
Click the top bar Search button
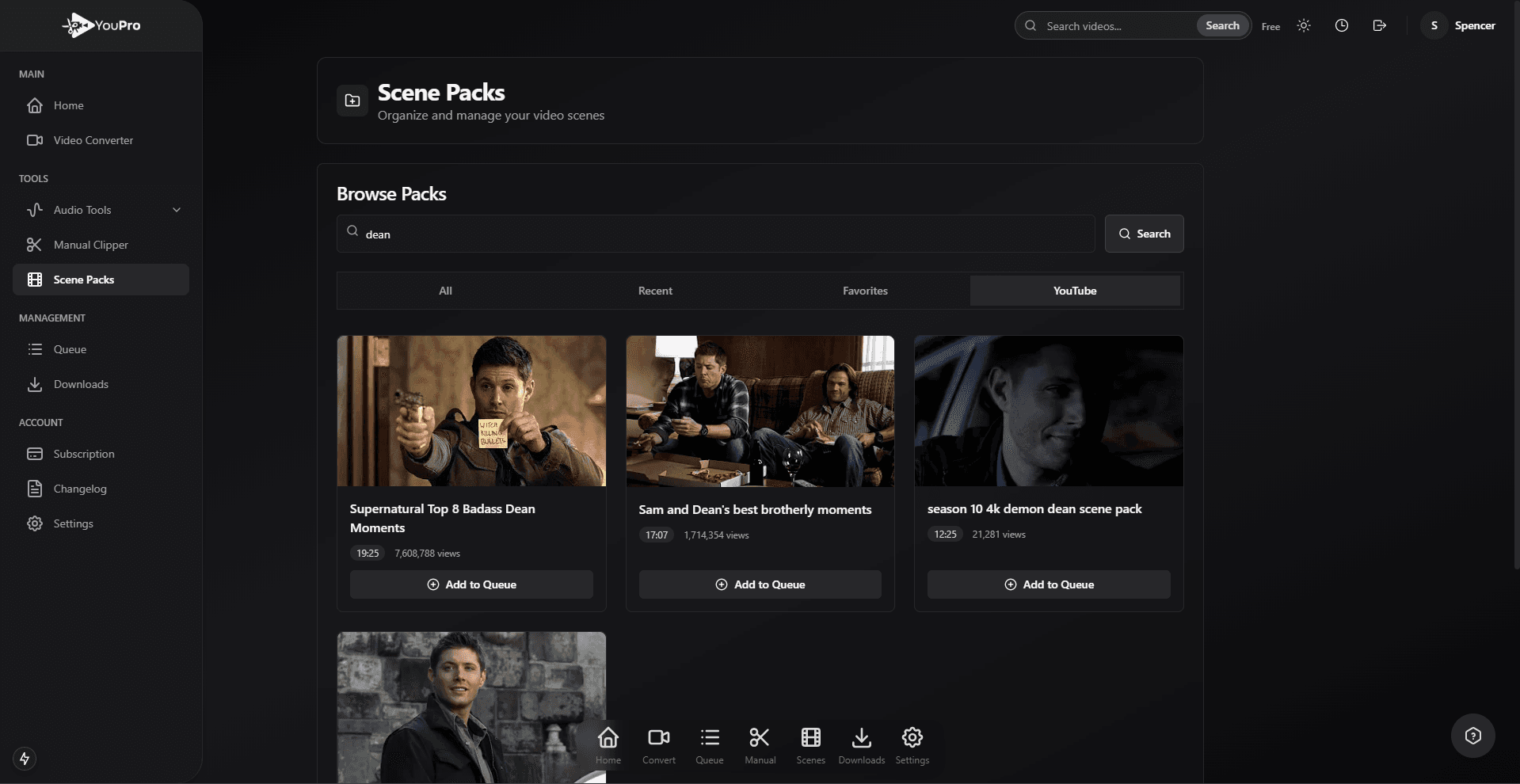point(1222,25)
